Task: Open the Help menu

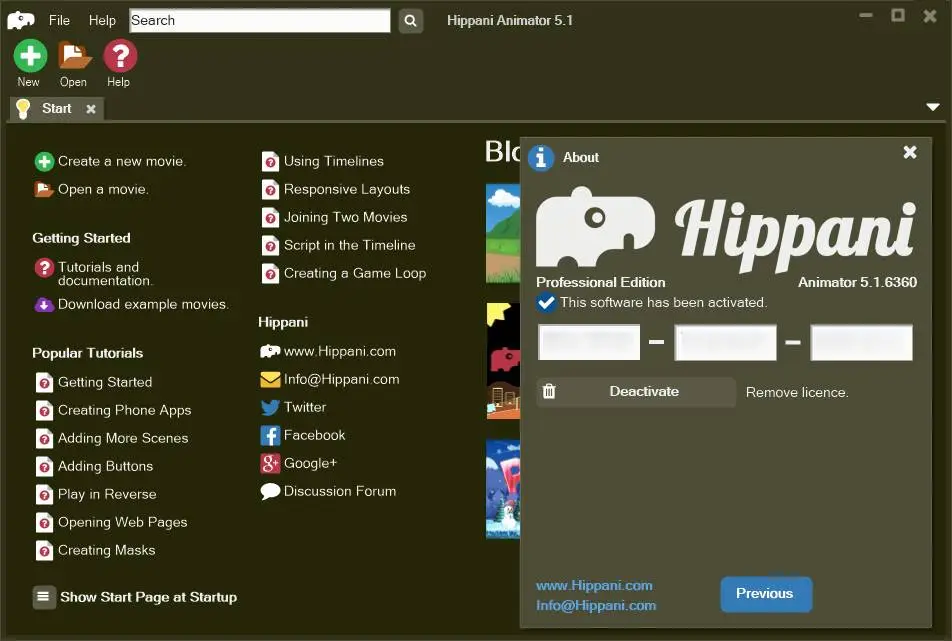Action: click(102, 20)
